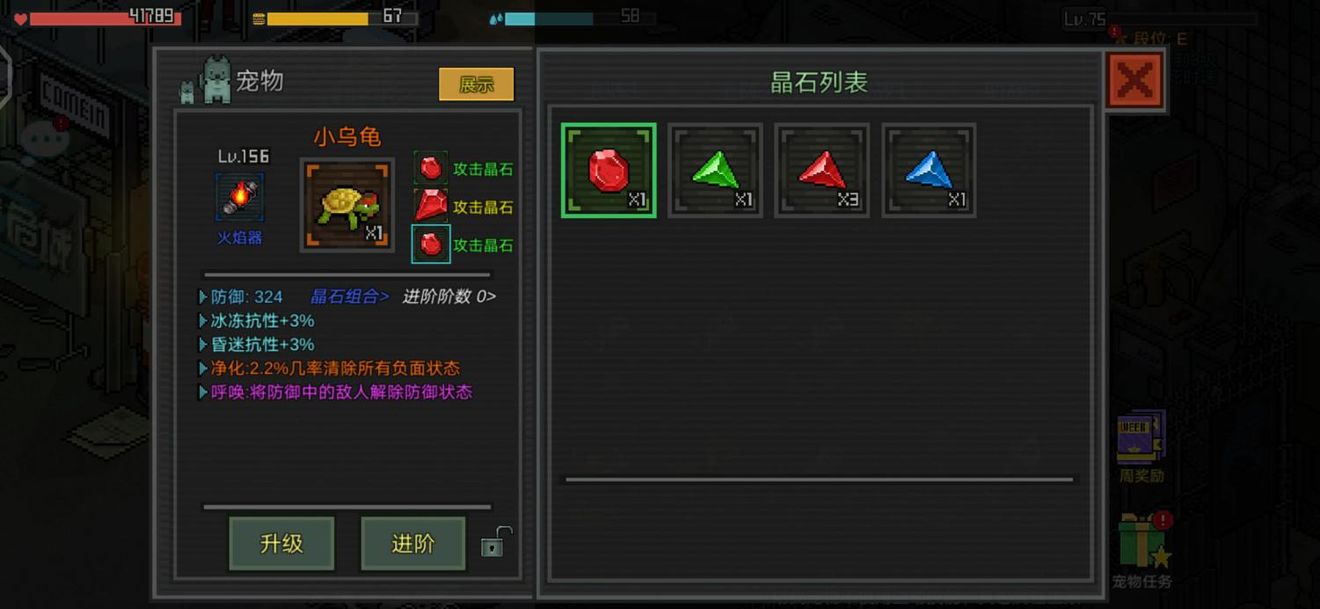Screen dimensions: 1320x609
Task: Expand 进阶阶数 advancement level details
Action: [x=449, y=296]
